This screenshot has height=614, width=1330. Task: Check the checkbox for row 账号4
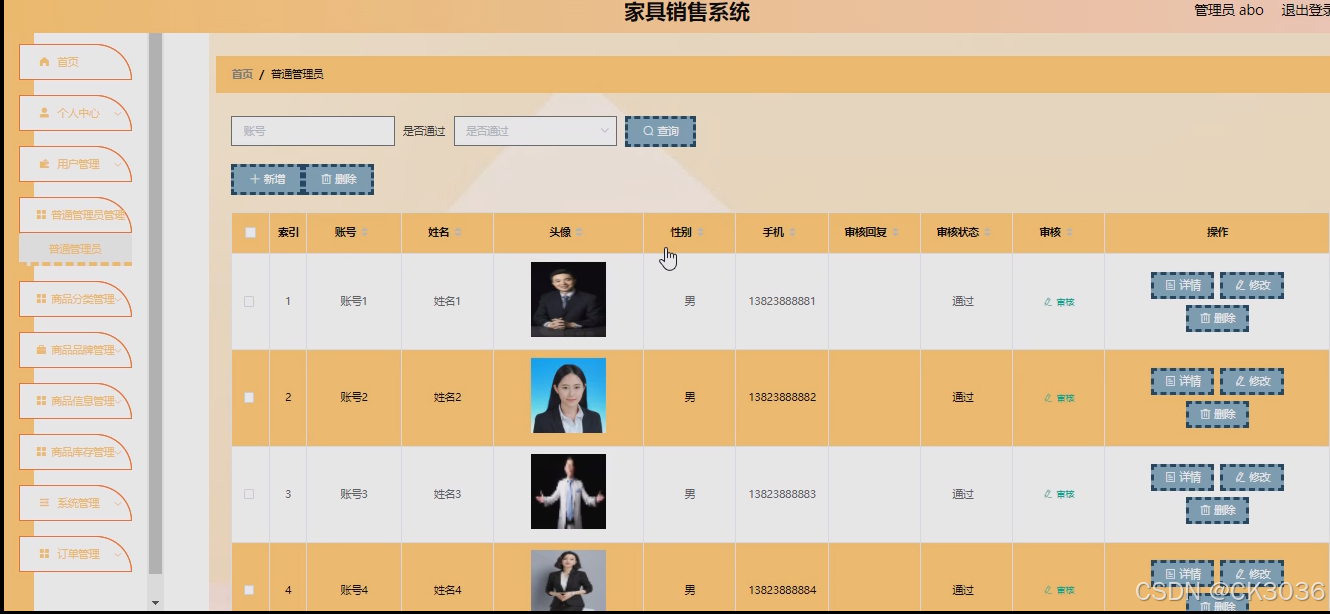click(x=250, y=590)
